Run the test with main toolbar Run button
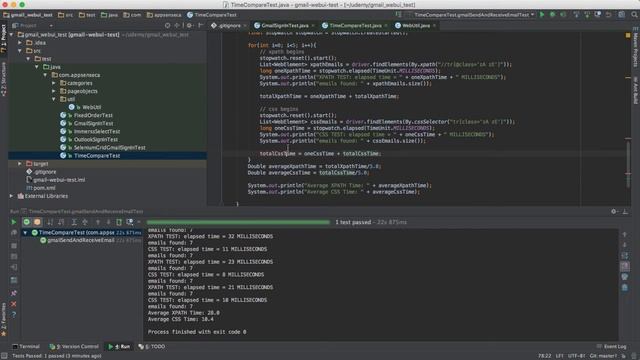This screenshot has width=640, height=360. (x=542, y=15)
